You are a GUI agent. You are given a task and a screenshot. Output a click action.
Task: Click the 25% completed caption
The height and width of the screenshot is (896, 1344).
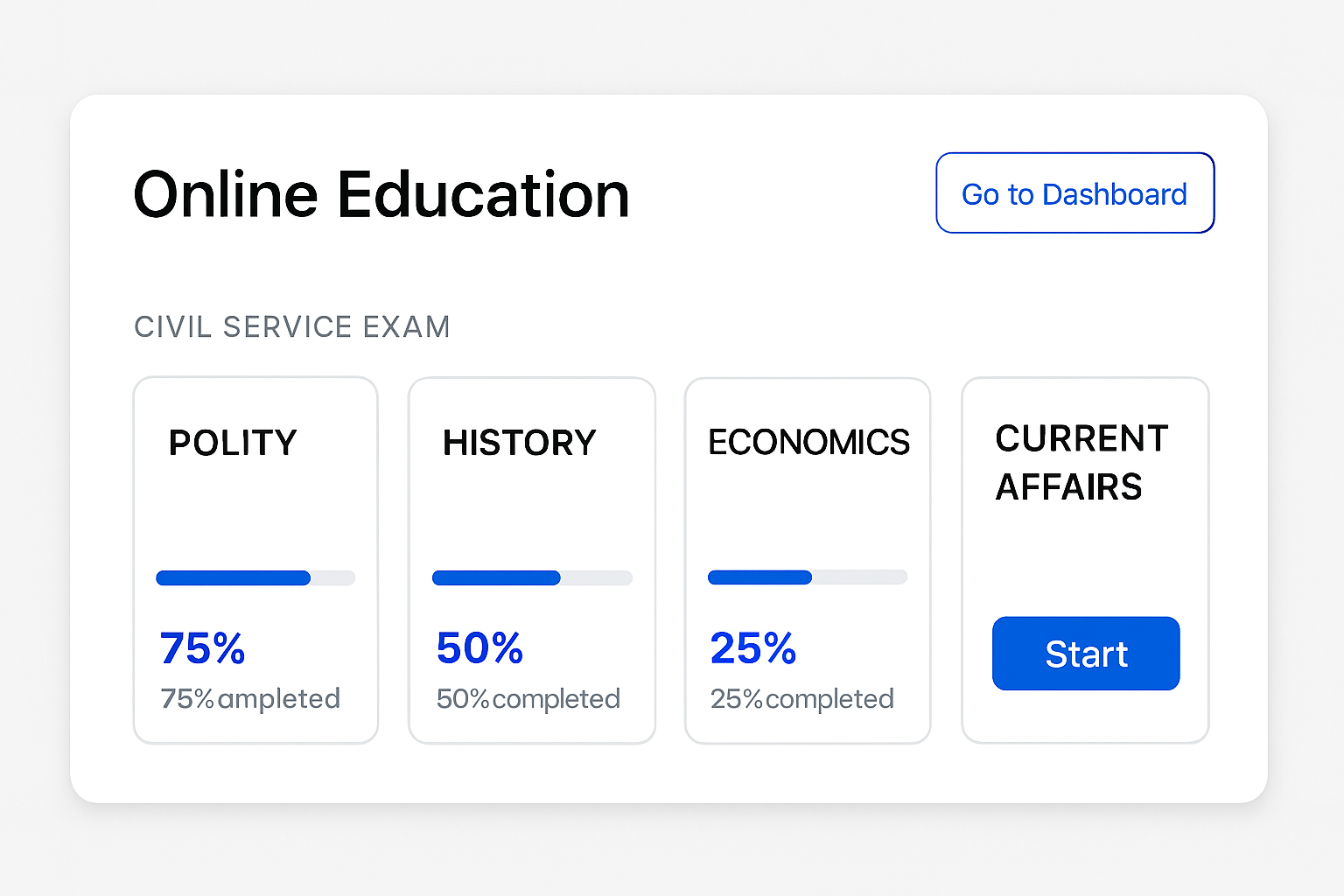(x=801, y=698)
